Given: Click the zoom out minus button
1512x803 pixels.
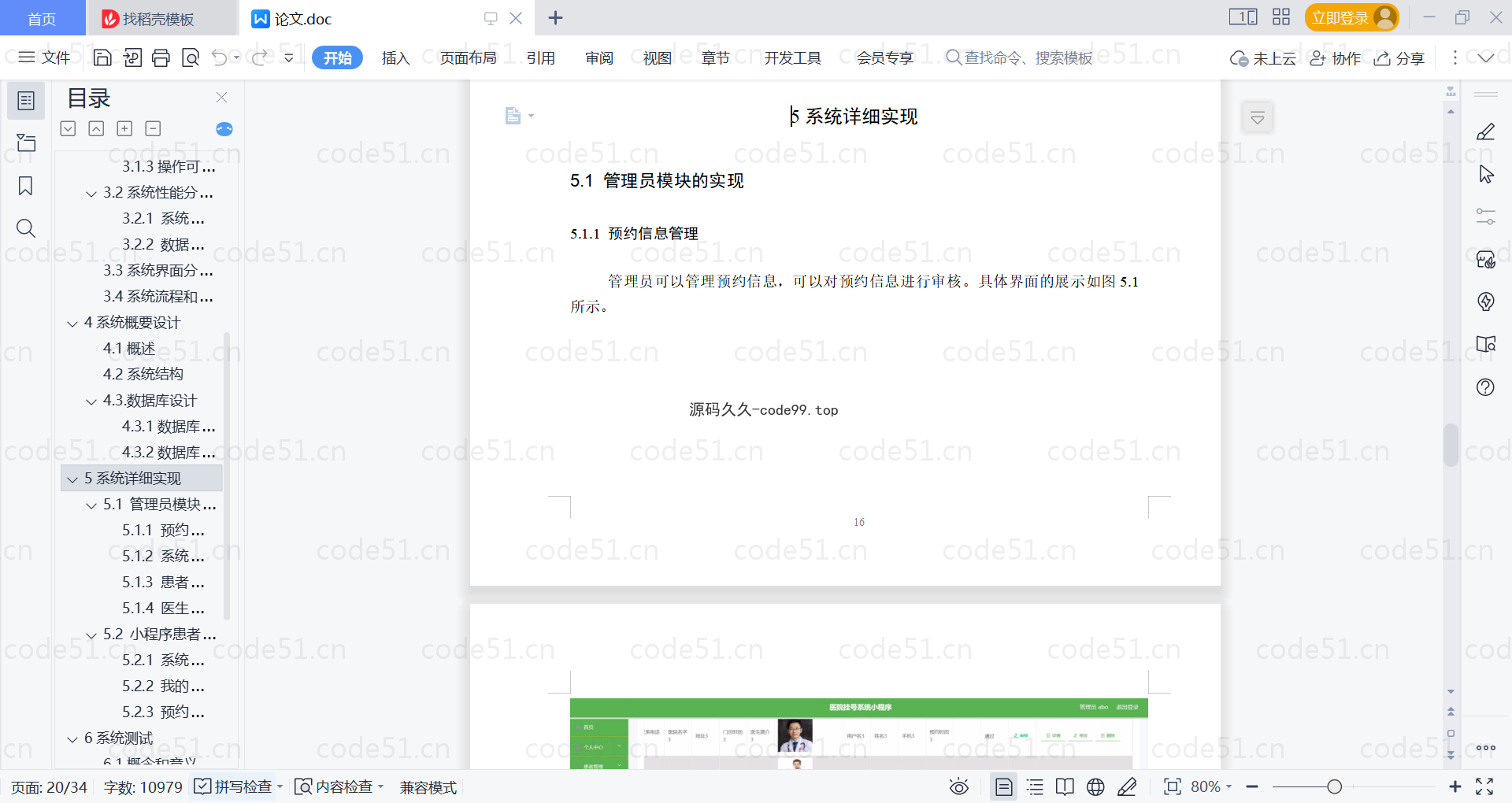Looking at the screenshot, I should 1252,786.
